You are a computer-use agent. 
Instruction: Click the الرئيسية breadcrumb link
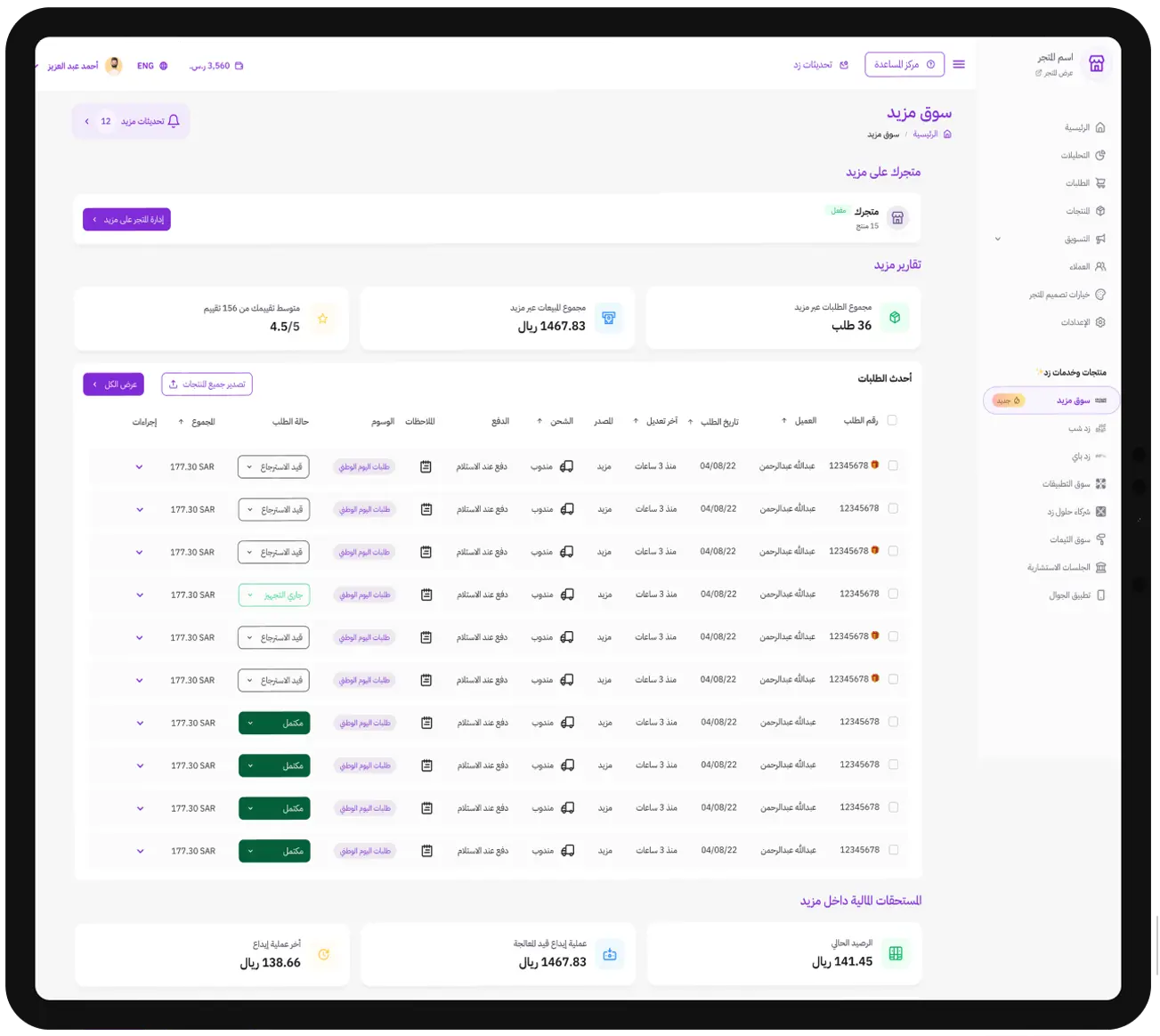pyautogui.click(x=925, y=134)
